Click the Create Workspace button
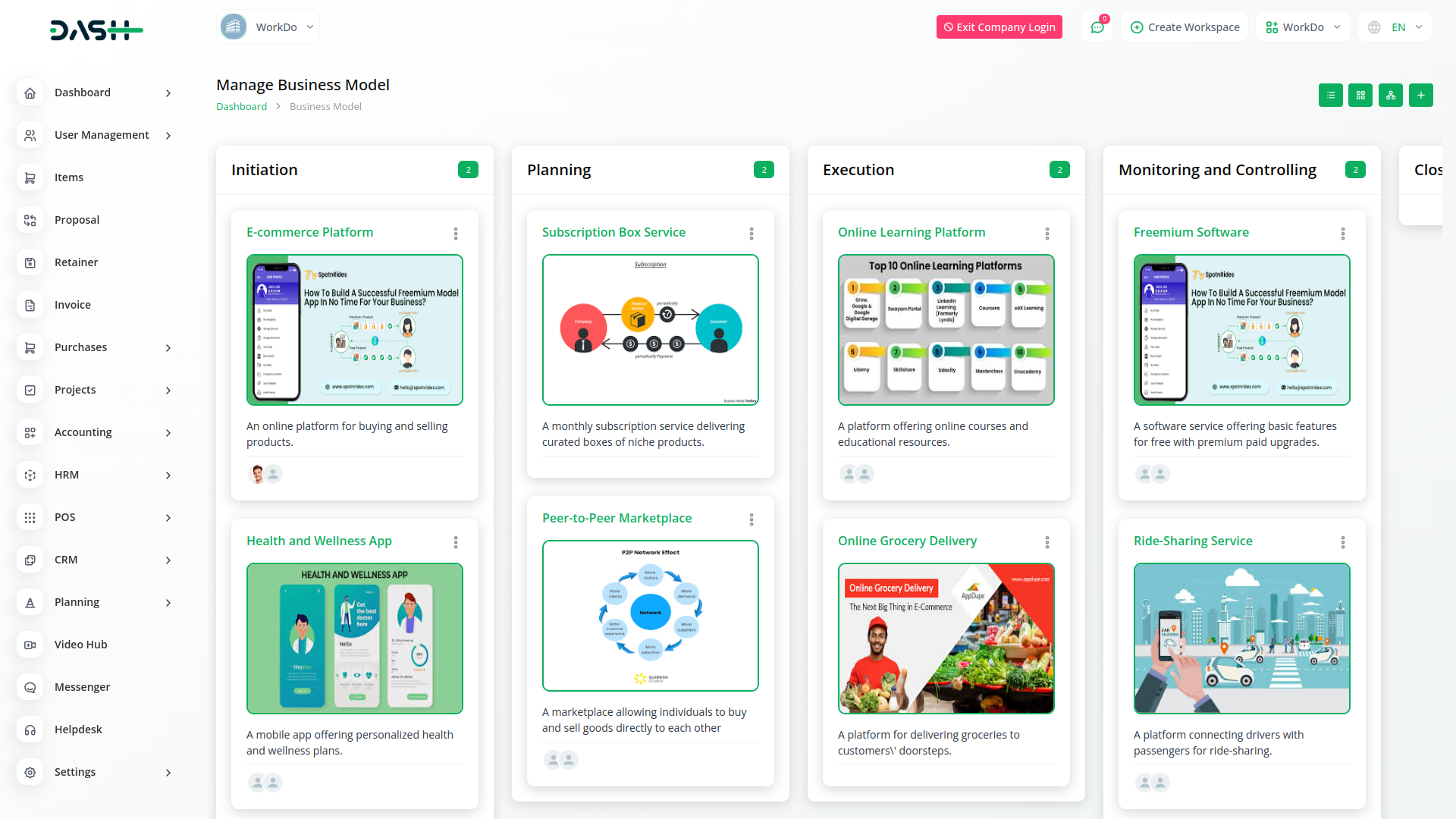The width and height of the screenshot is (1456, 819). tap(1185, 27)
